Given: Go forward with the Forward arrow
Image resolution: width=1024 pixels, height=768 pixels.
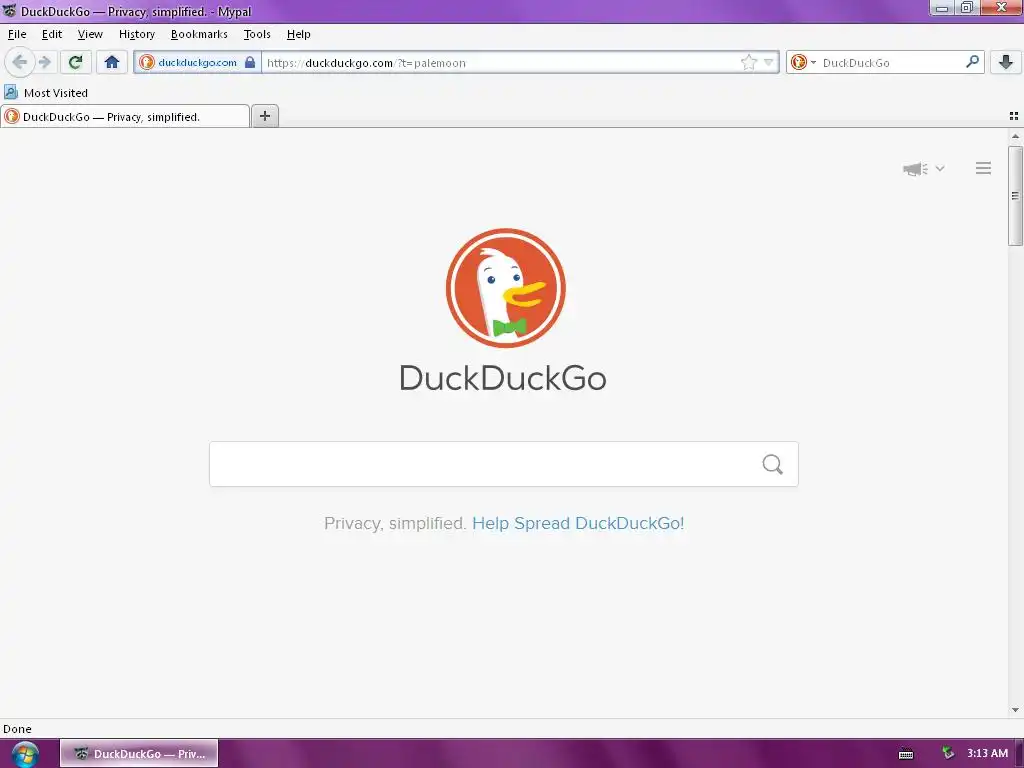Looking at the screenshot, I should pos(45,63).
